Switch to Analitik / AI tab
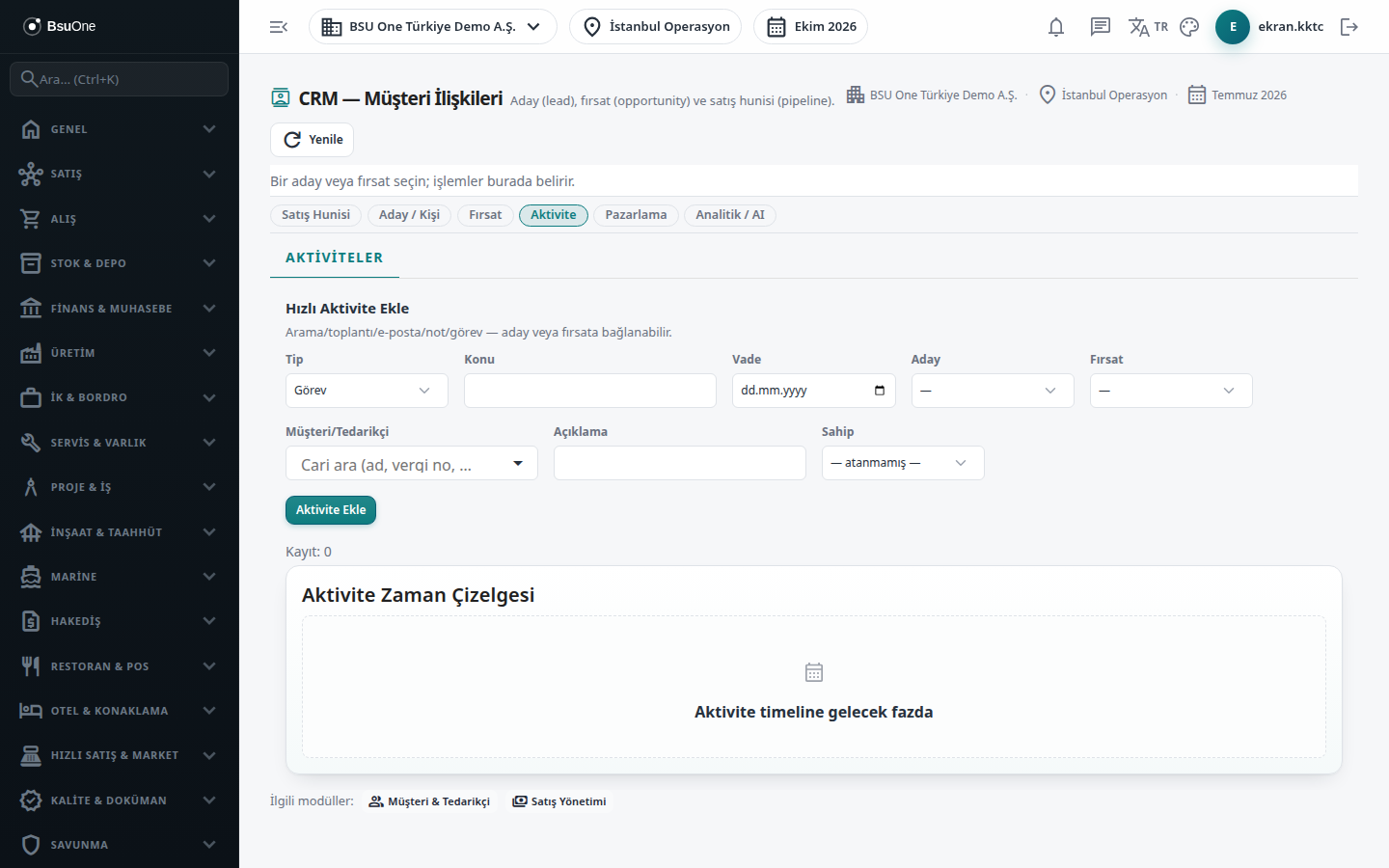Image resolution: width=1389 pixels, height=868 pixels. pyautogui.click(x=730, y=215)
